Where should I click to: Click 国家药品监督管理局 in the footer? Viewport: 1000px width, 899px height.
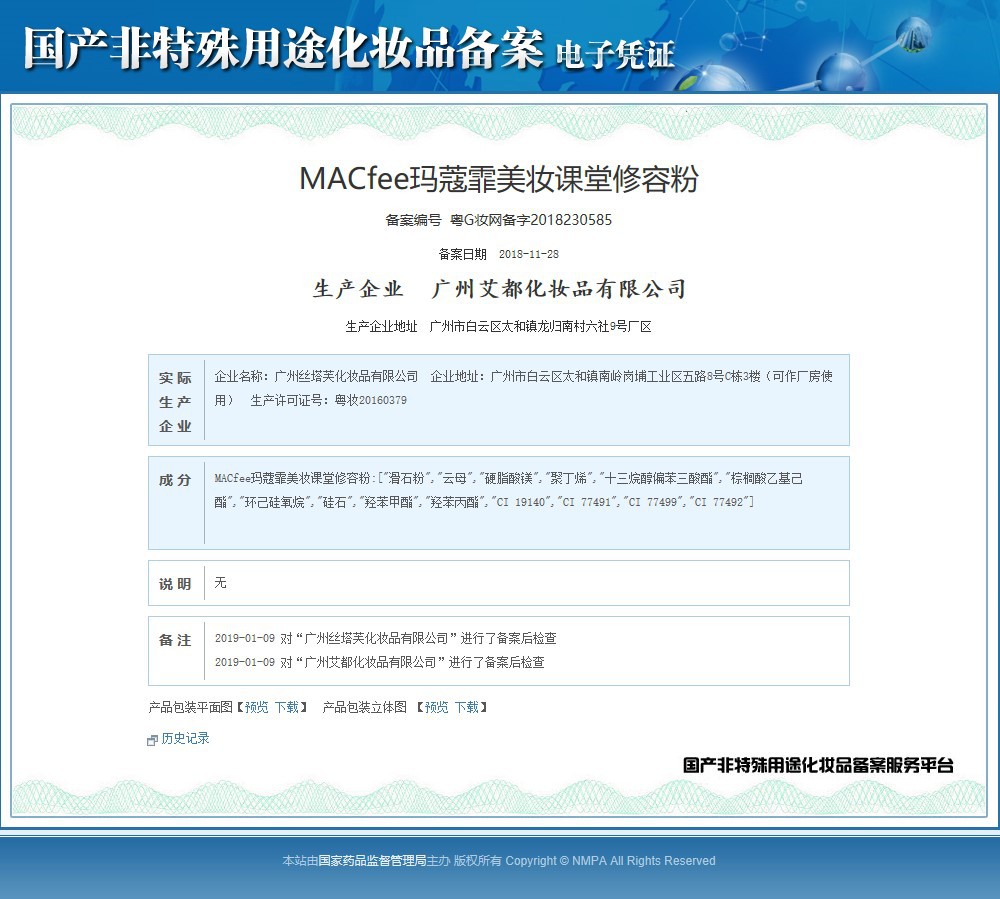point(372,861)
